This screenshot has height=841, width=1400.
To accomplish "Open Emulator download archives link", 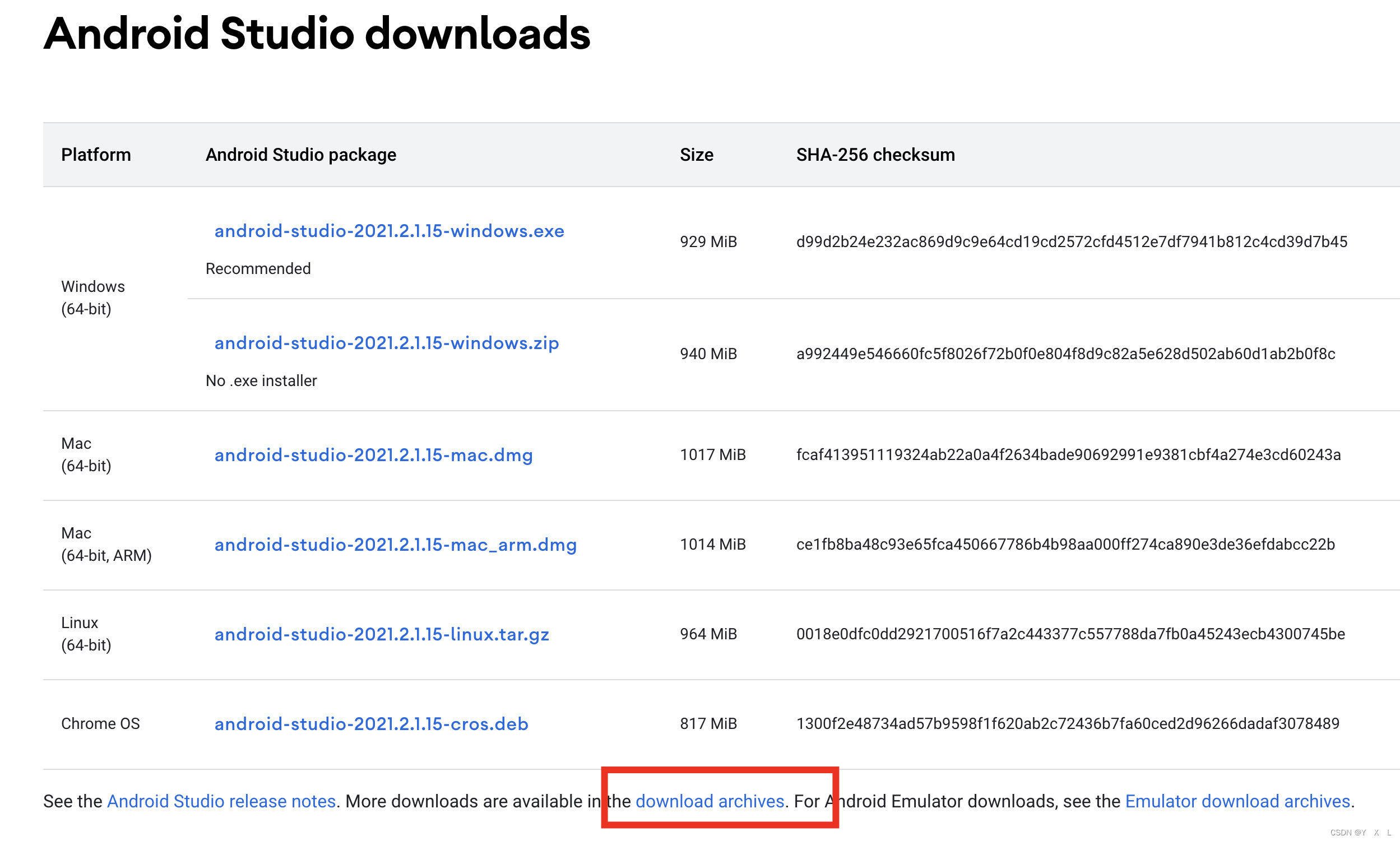I will point(1237,801).
